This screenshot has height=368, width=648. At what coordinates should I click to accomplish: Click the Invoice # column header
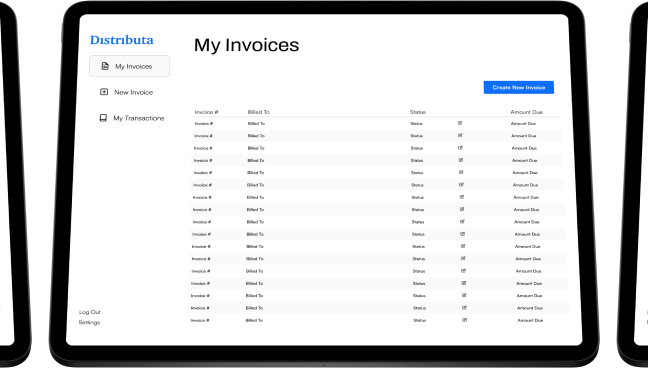206,112
